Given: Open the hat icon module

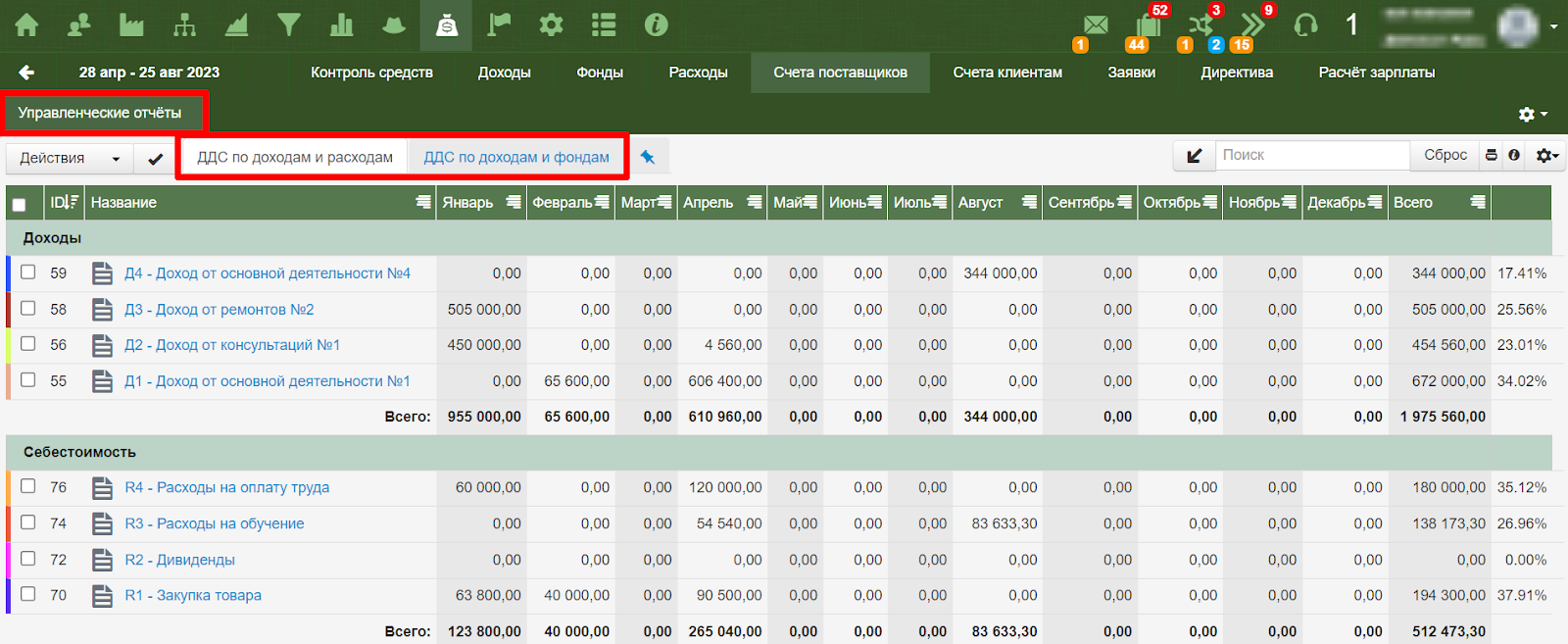Looking at the screenshot, I should 394,25.
